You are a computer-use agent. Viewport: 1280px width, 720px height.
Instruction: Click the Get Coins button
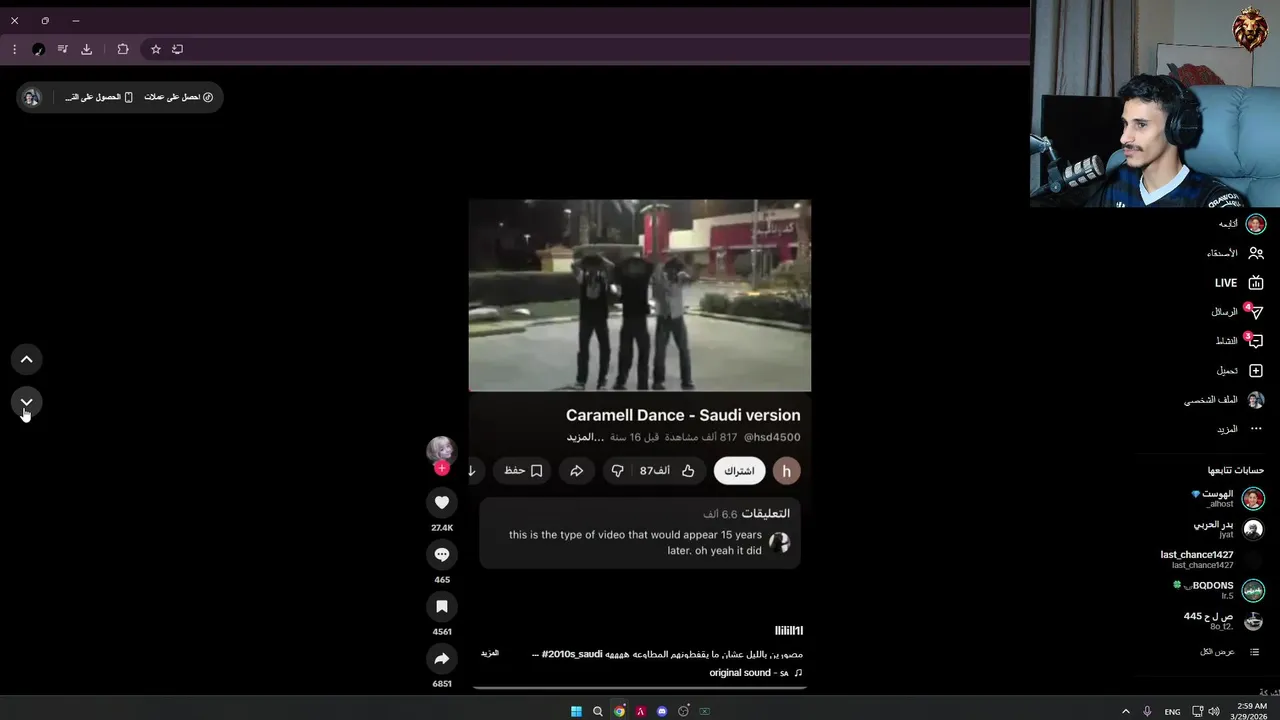point(179,97)
